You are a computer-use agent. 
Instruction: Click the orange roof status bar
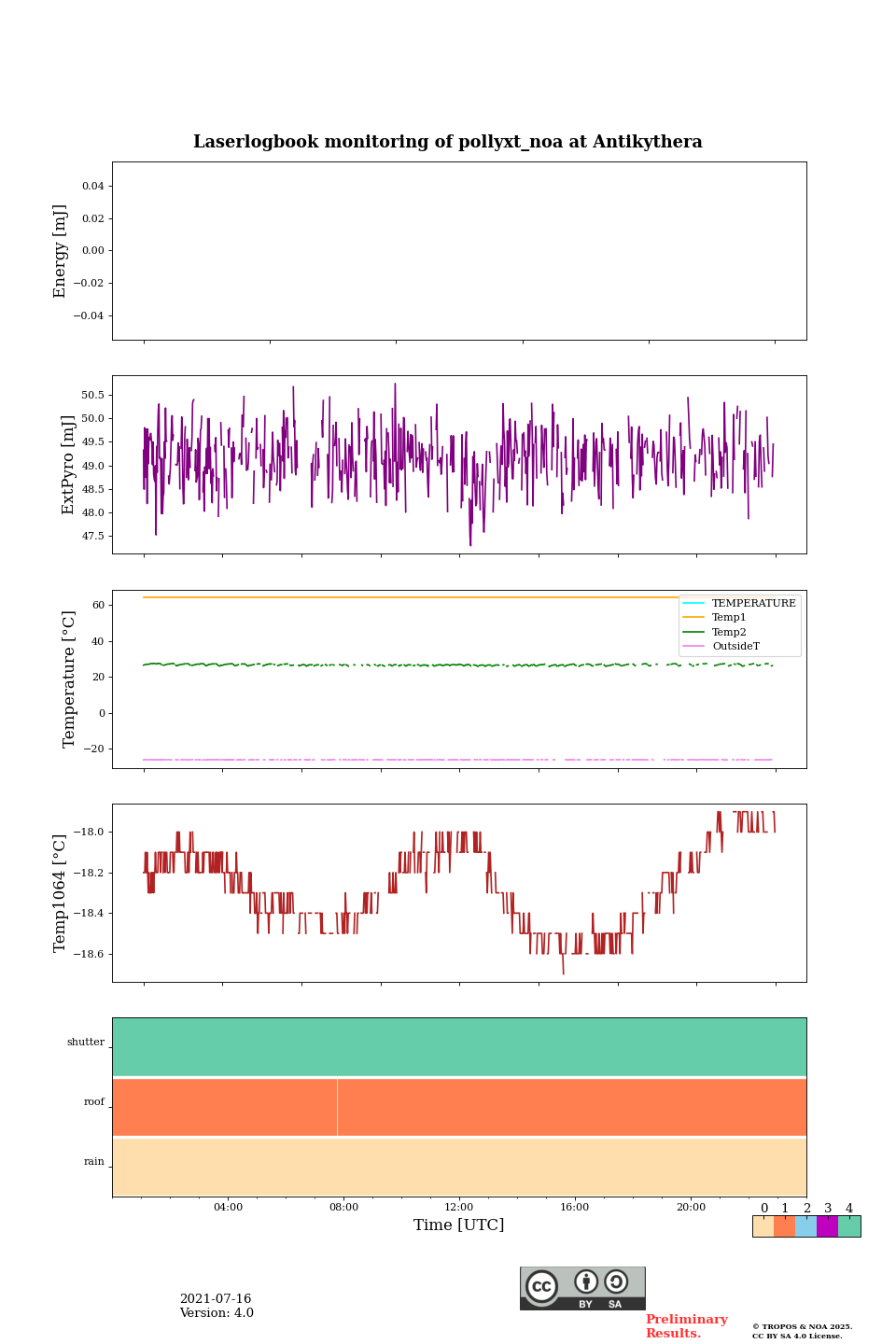coord(459,1107)
